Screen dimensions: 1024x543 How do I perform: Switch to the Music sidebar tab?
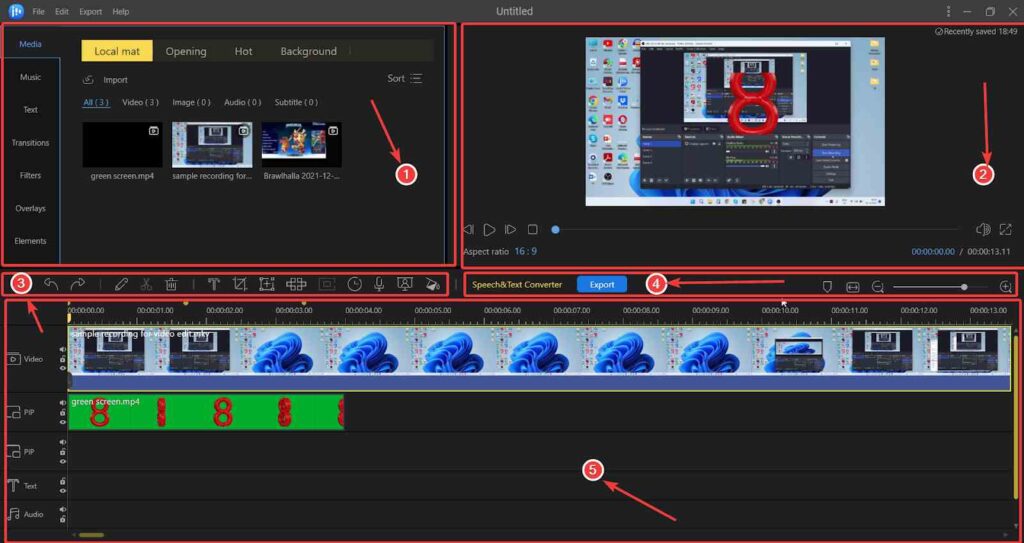tap(30, 77)
